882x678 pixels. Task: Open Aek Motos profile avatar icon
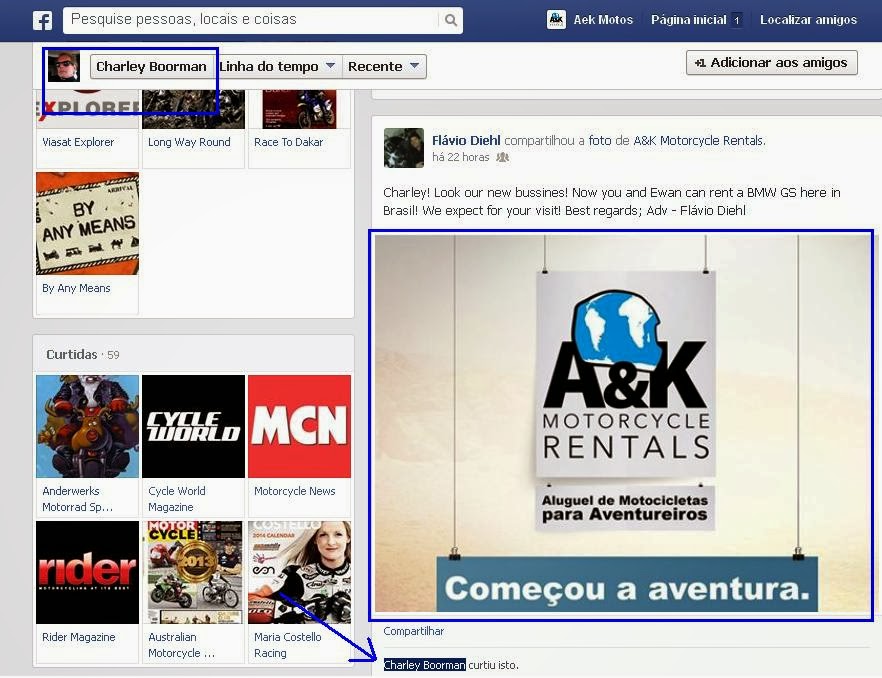(556, 20)
